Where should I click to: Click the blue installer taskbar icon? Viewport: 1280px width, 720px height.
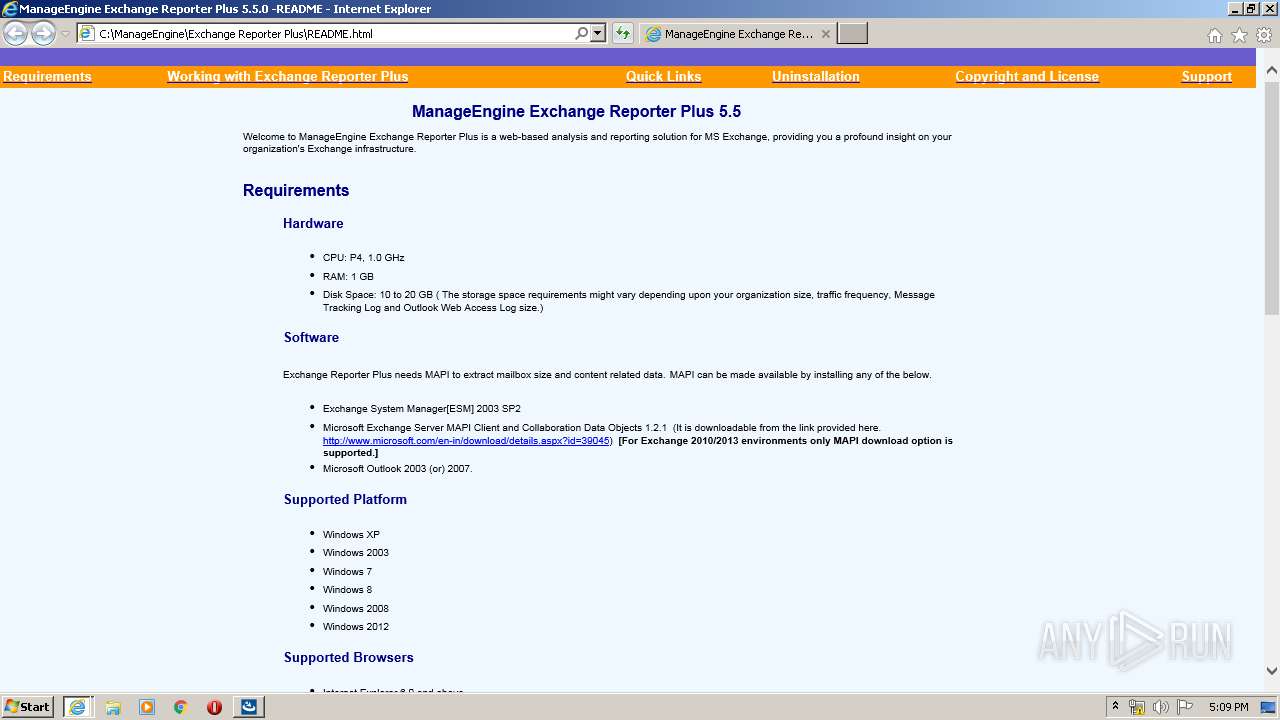coord(249,707)
